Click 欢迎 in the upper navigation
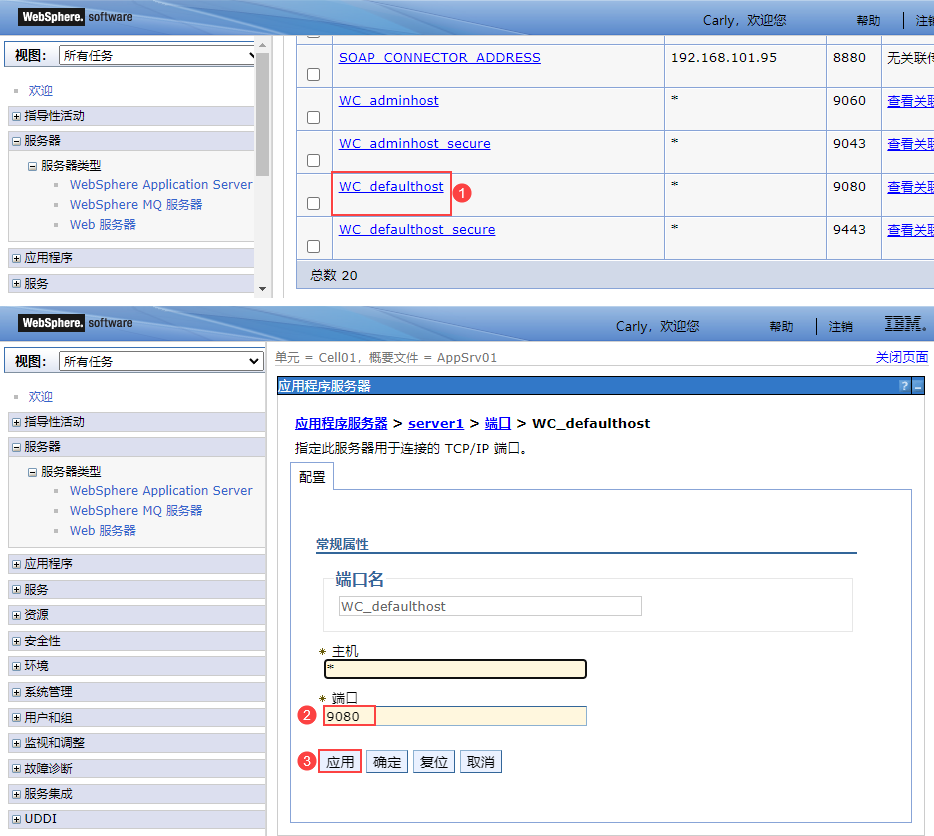 click(x=41, y=91)
